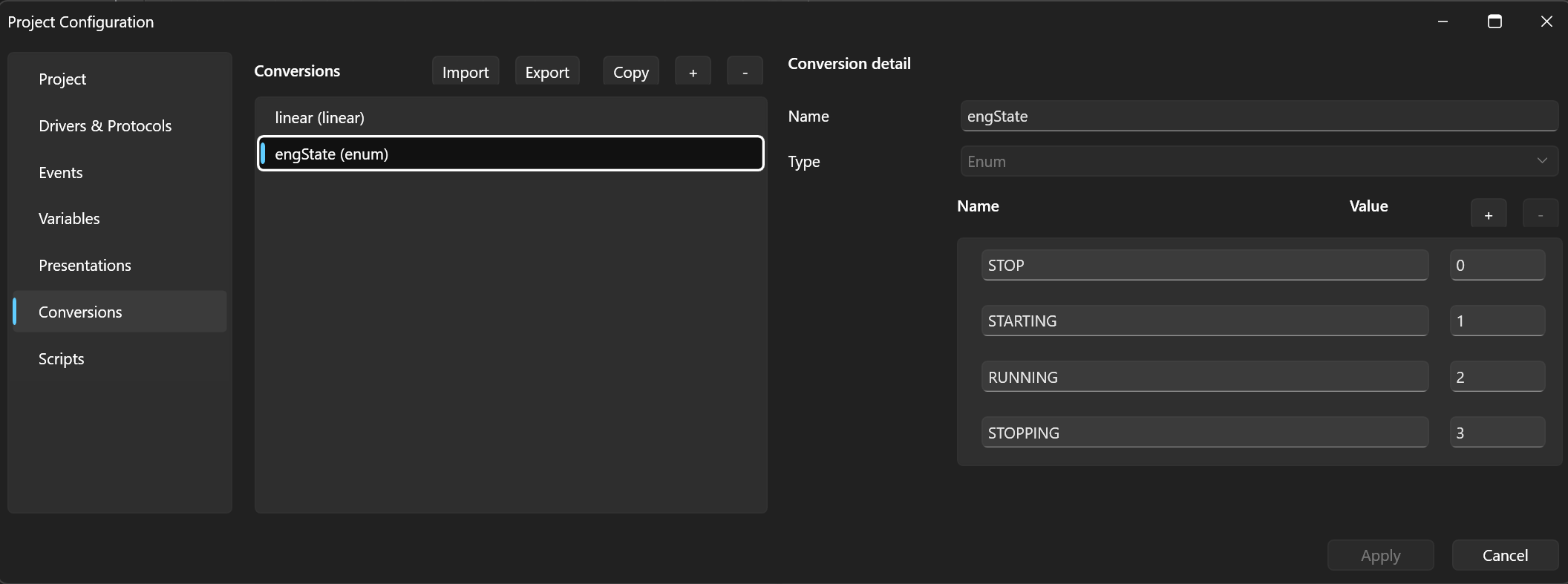The height and width of the screenshot is (584, 1568).
Task: Edit the STOP enum name field
Action: pos(1205,265)
